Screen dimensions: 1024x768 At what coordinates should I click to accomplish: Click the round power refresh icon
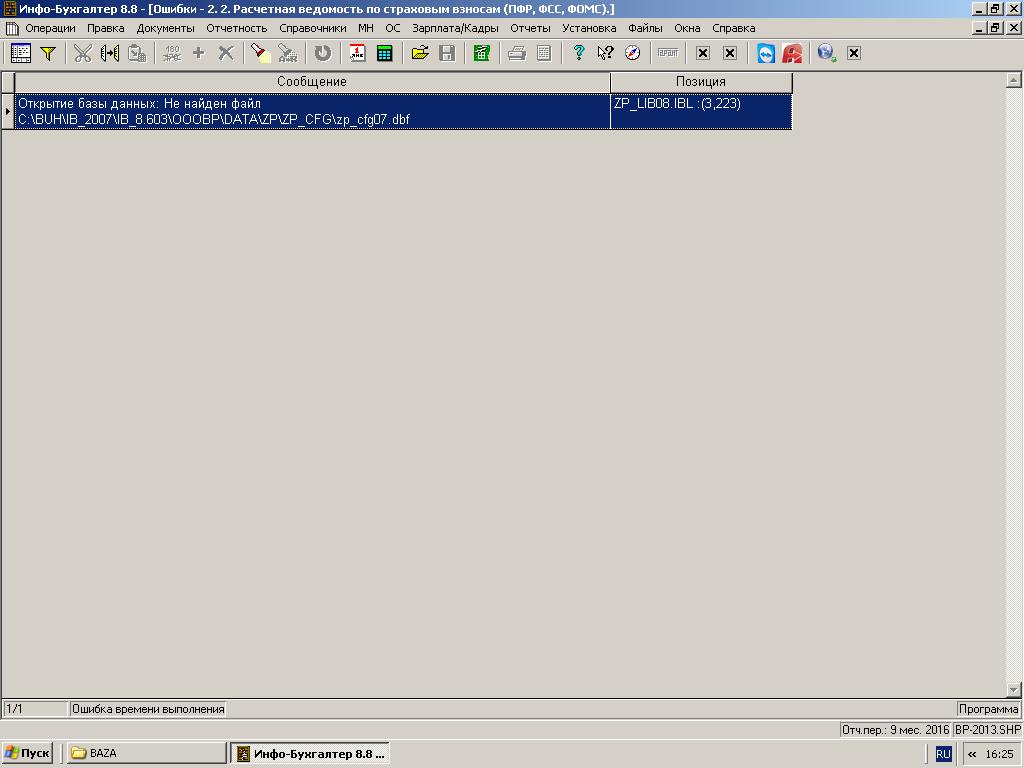323,53
